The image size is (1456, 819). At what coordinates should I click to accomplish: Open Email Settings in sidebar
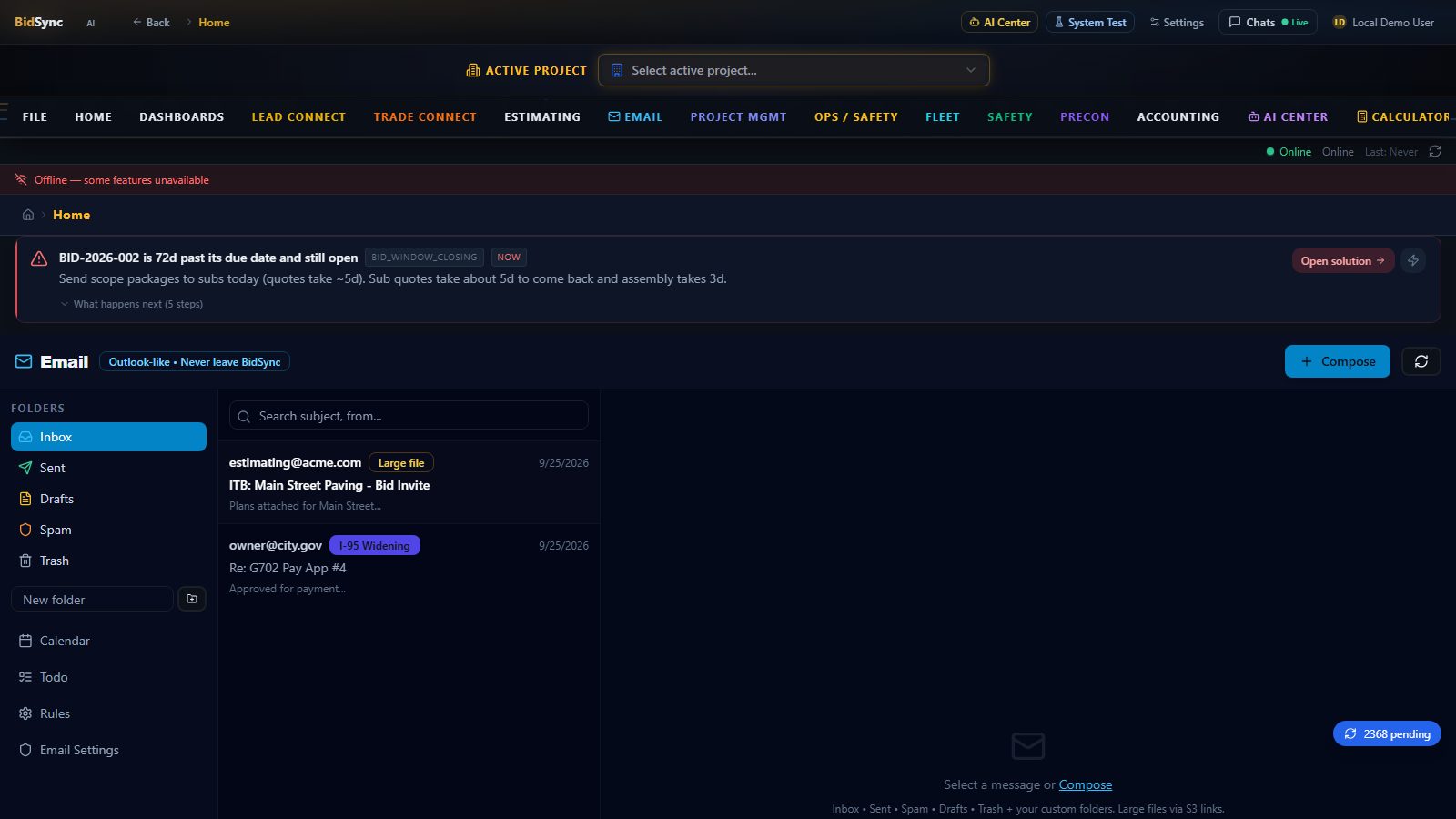108,750
